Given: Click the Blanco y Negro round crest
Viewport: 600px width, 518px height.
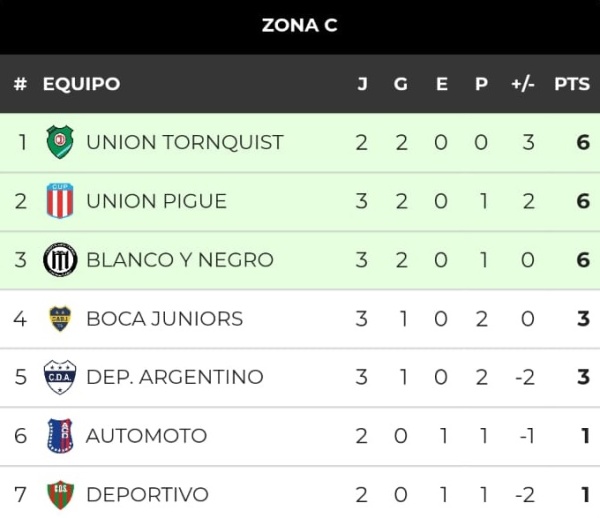Looking at the screenshot, I should tap(60, 259).
